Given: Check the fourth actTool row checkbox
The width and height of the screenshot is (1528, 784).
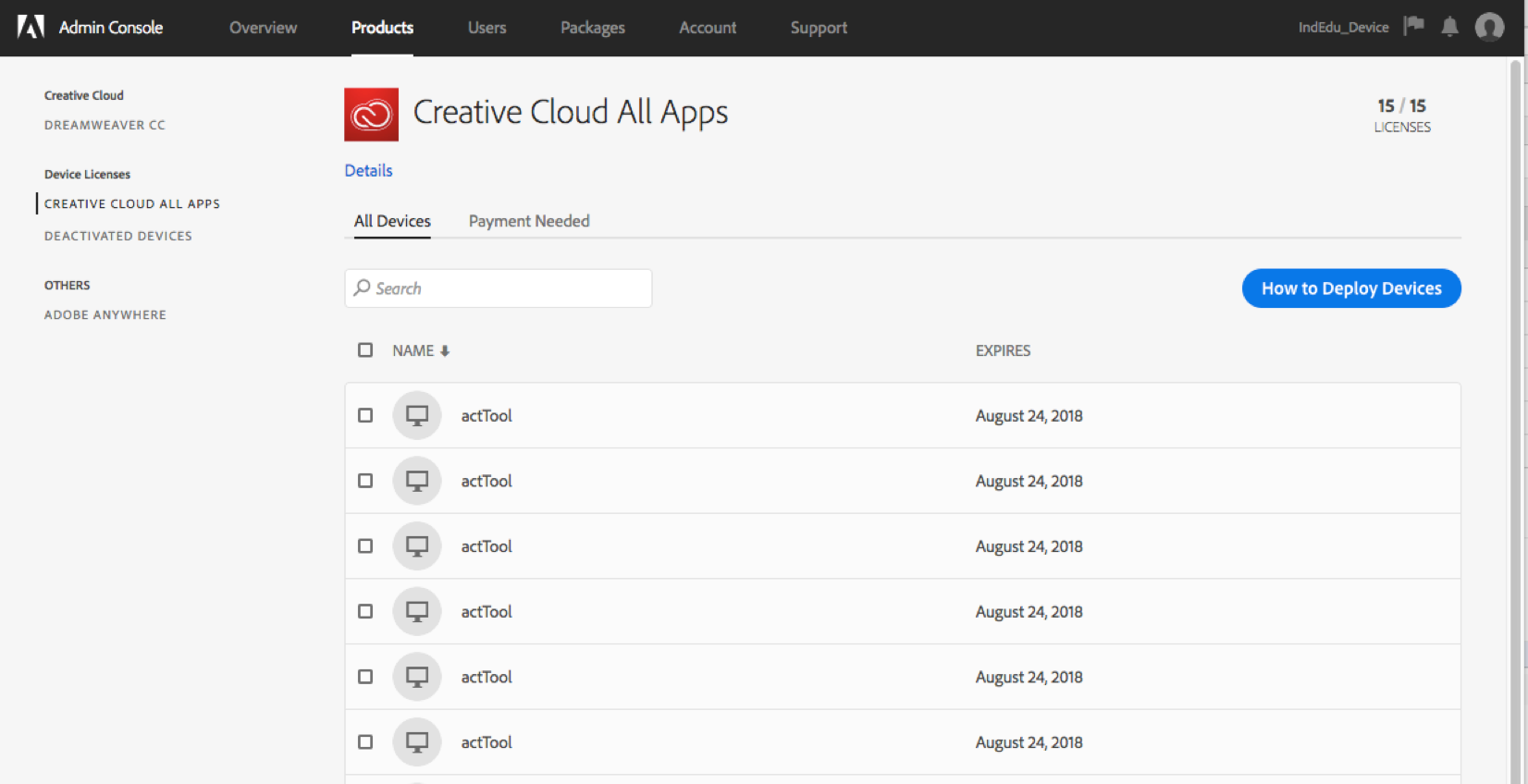Looking at the screenshot, I should (365, 611).
